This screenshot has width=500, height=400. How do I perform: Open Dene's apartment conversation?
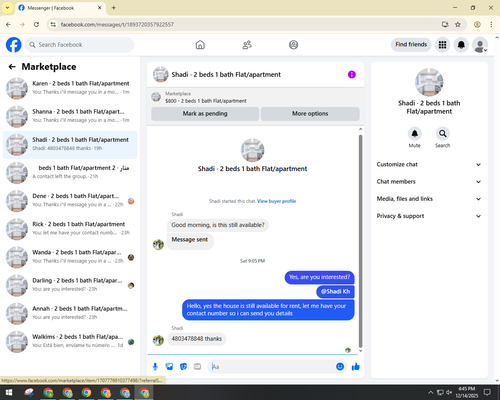click(70, 201)
